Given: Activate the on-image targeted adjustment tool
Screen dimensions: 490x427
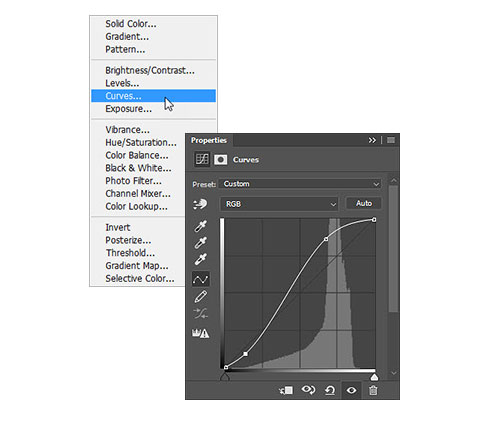Looking at the screenshot, I should click(200, 204).
